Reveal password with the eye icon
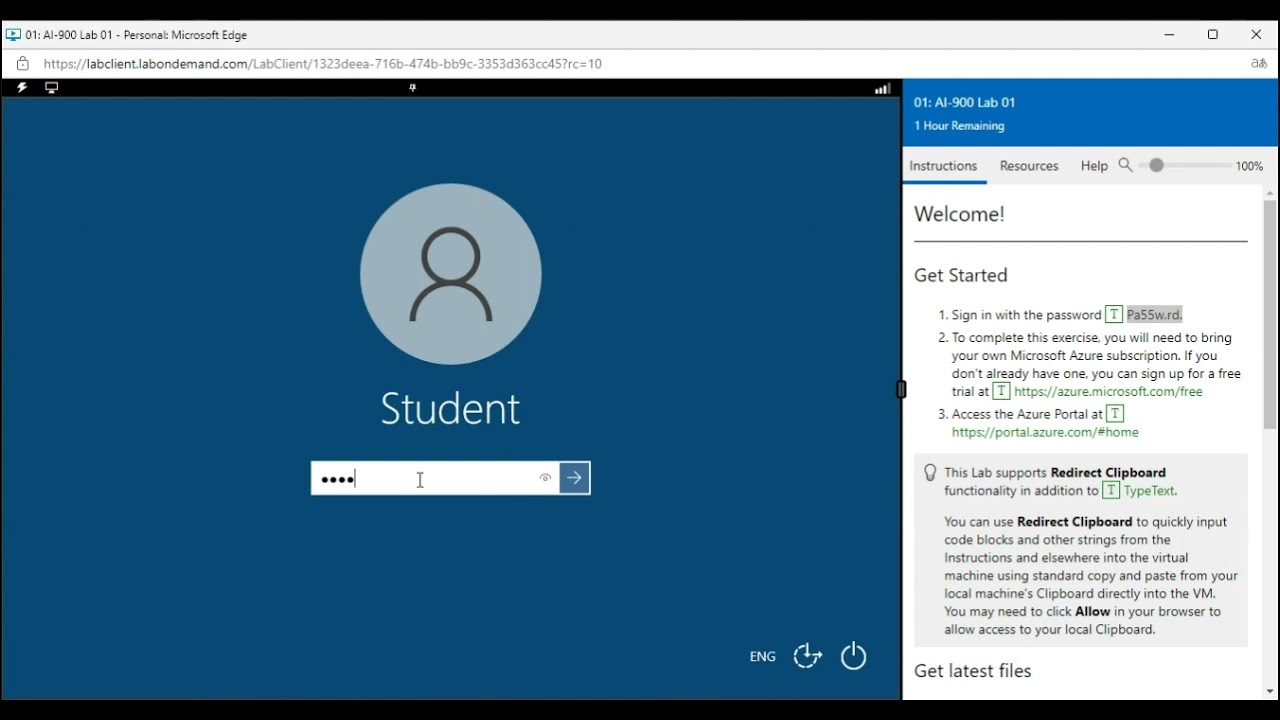 [x=545, y=478]
